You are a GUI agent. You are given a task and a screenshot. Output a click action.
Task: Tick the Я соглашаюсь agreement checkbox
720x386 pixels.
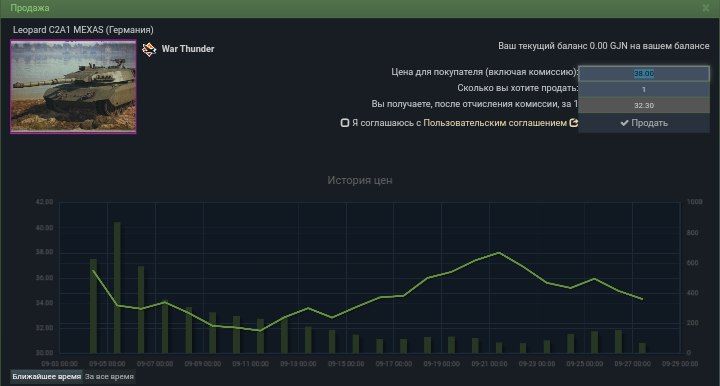click(345, 123)
